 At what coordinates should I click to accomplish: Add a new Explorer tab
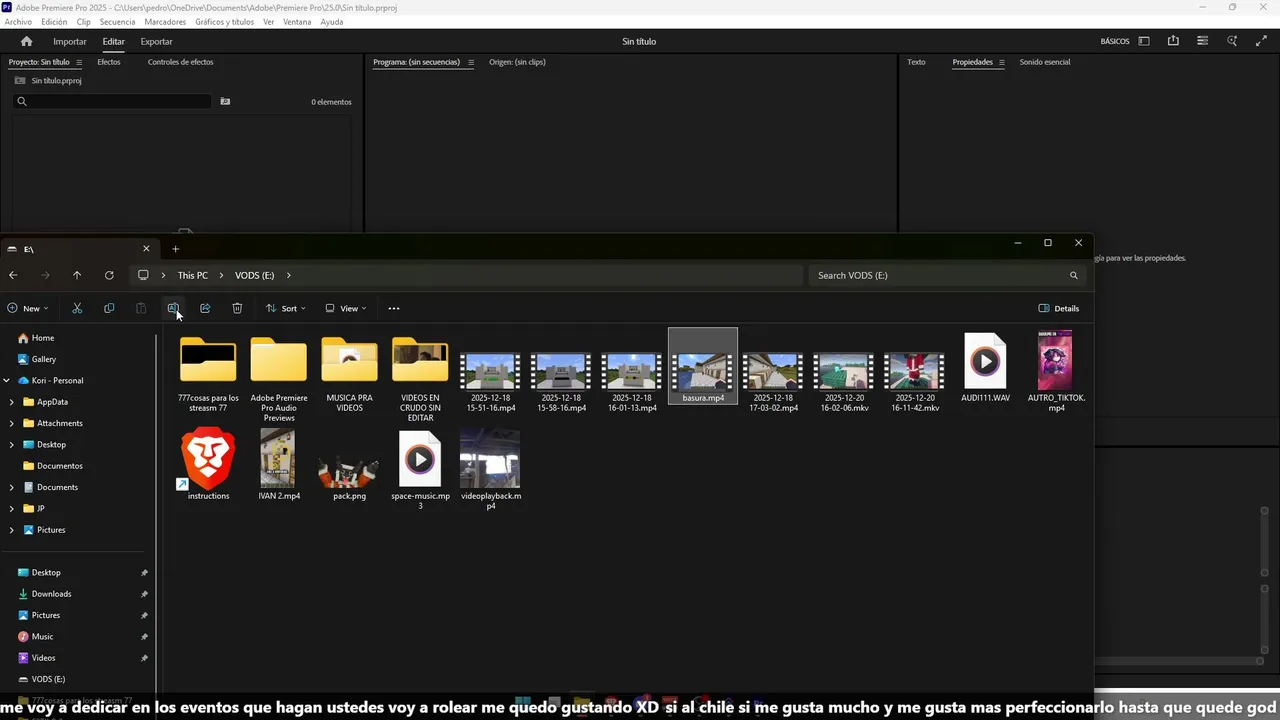pyautogui.click(x=175, y=249)
